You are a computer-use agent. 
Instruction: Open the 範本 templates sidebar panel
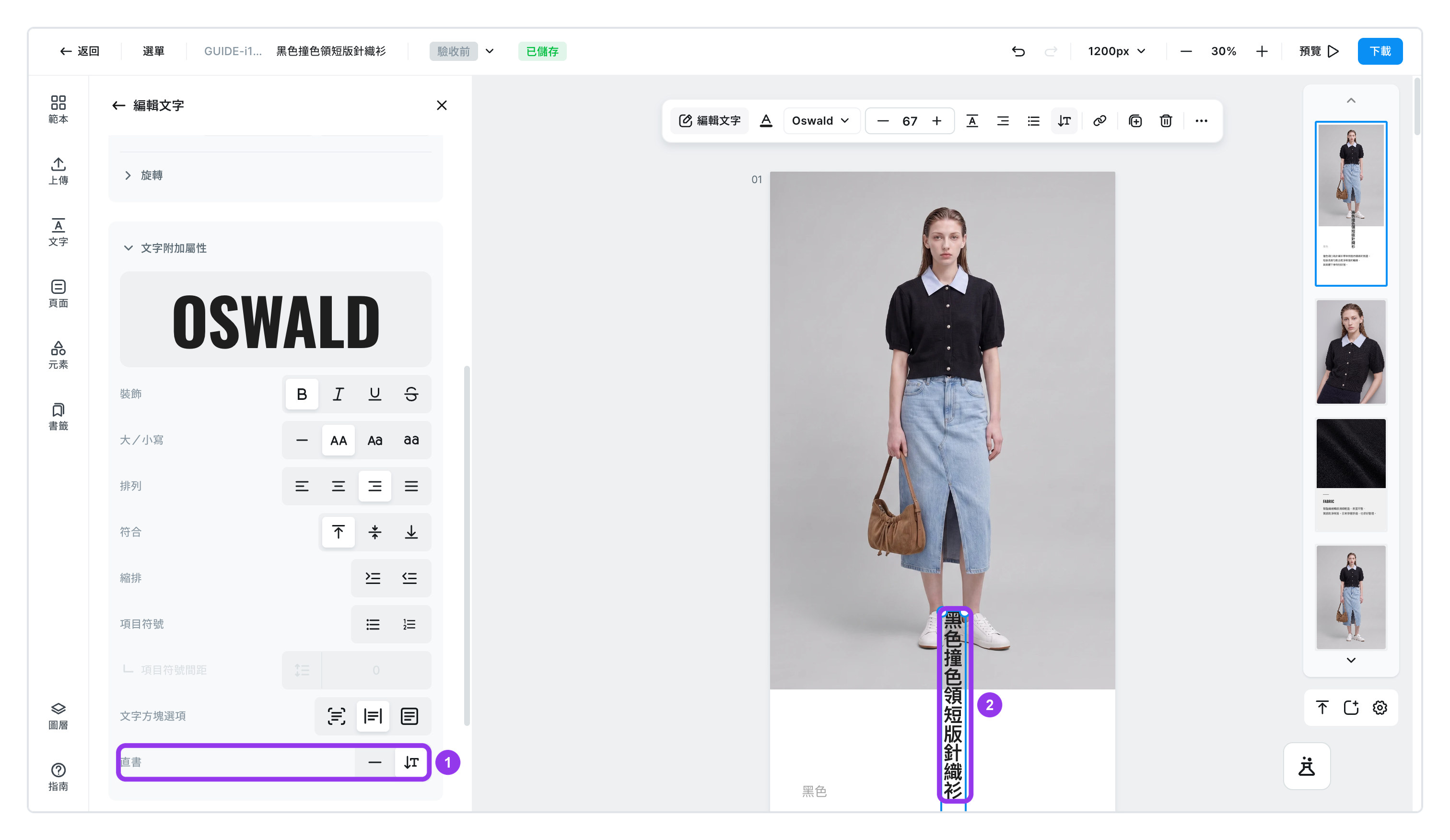[58, 109]
